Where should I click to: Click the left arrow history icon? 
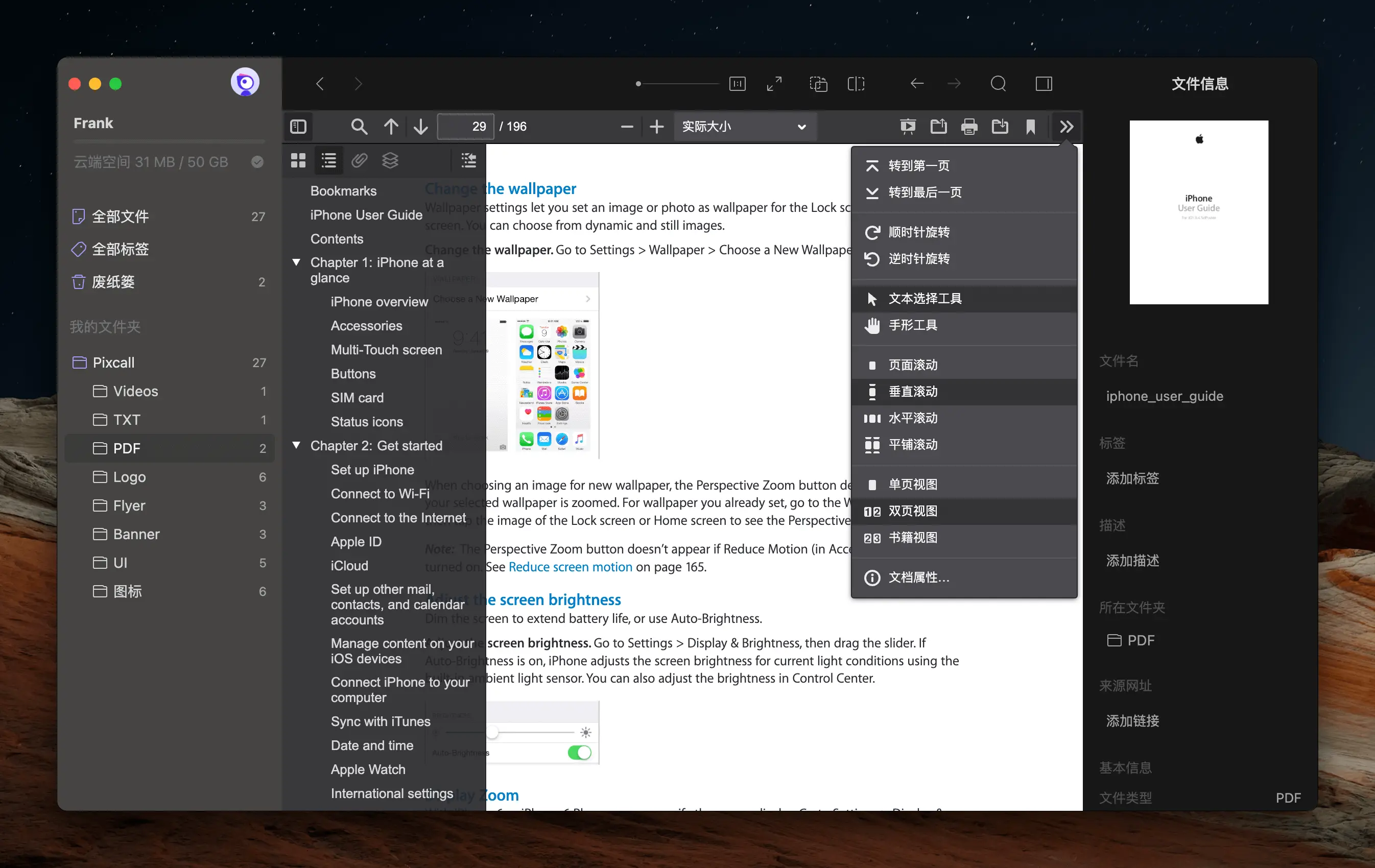[x=917, y=84]
